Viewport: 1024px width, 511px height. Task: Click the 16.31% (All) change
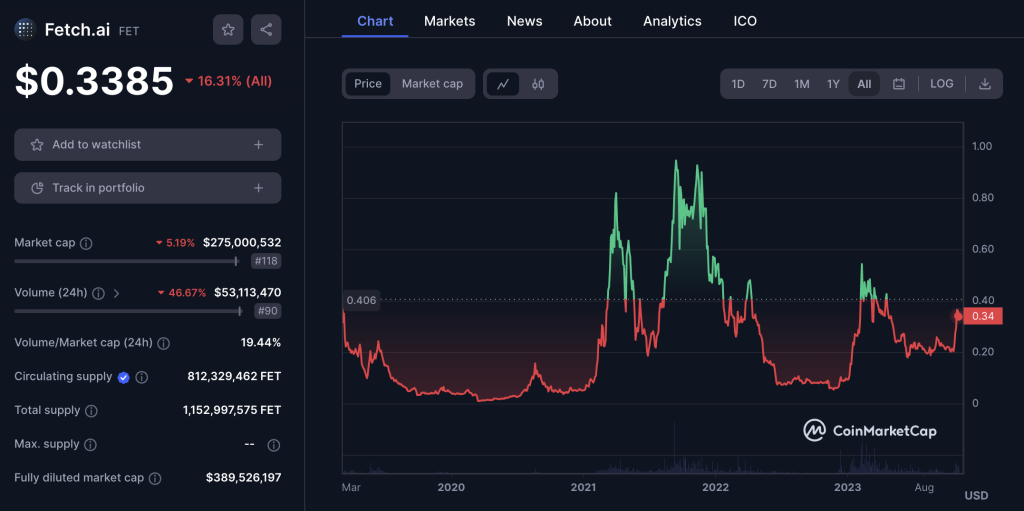coord(229,81)
